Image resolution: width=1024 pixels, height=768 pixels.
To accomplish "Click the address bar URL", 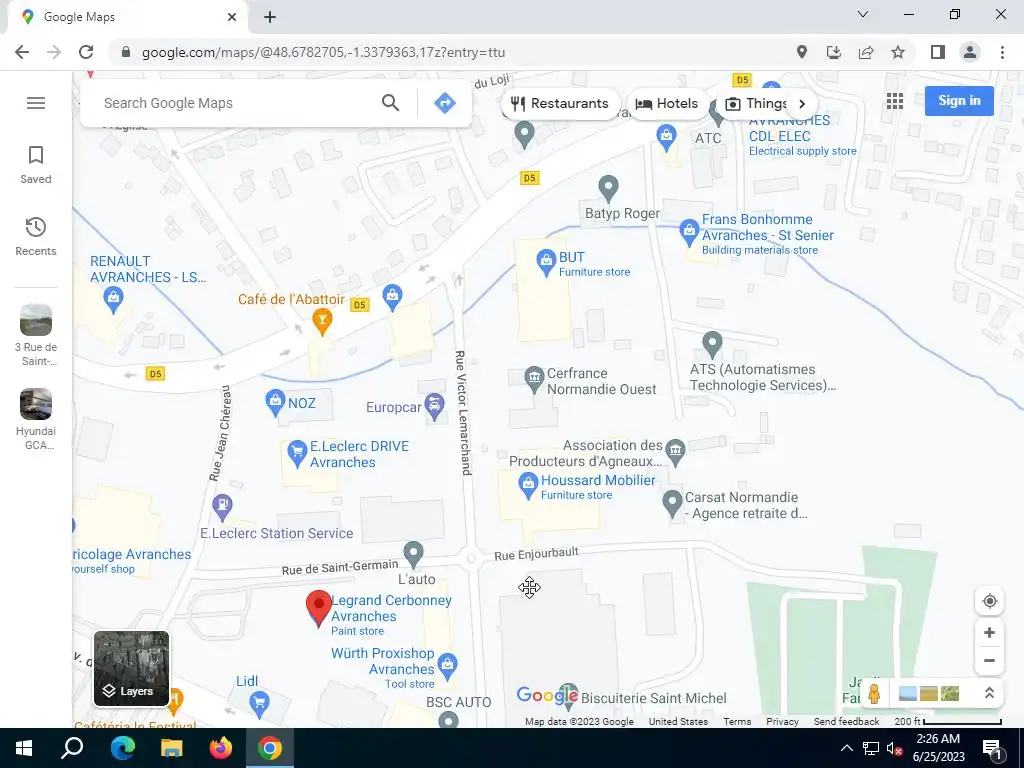I will [x=323, y=52].
